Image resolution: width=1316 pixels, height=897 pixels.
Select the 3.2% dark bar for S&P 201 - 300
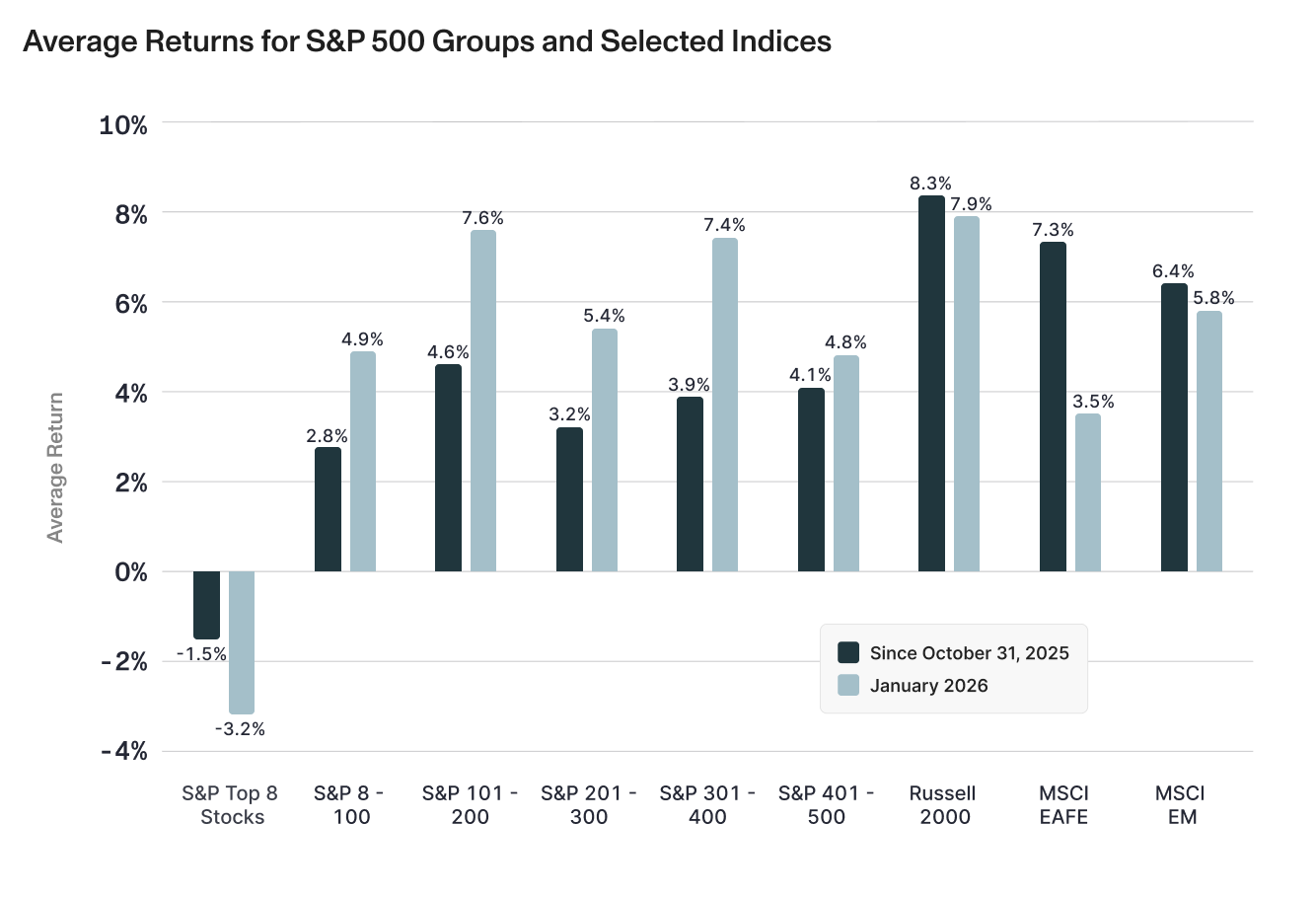coord(569,499)
